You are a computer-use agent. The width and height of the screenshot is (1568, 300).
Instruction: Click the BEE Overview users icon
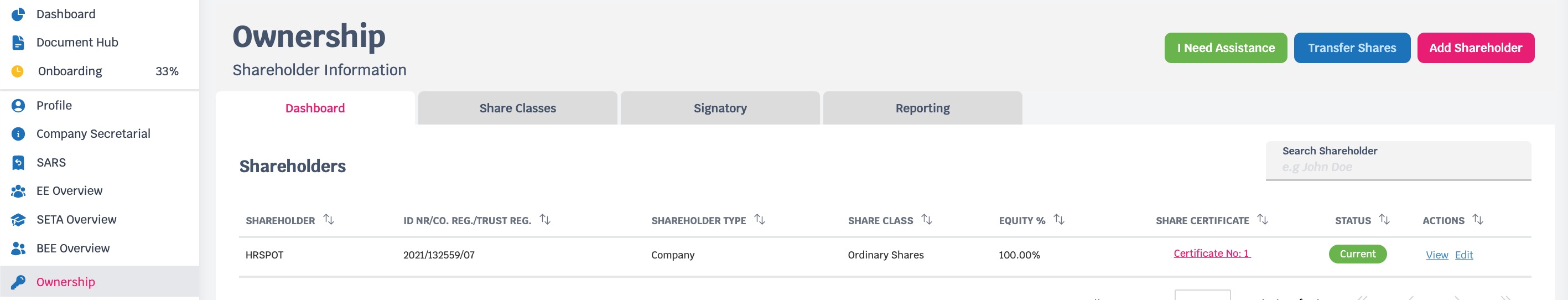point(18,249)
